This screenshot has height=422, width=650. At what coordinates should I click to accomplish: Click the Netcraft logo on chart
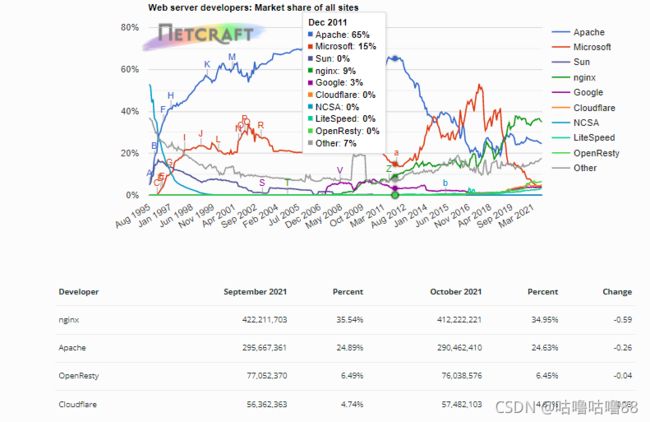click(x=204, y=36)
